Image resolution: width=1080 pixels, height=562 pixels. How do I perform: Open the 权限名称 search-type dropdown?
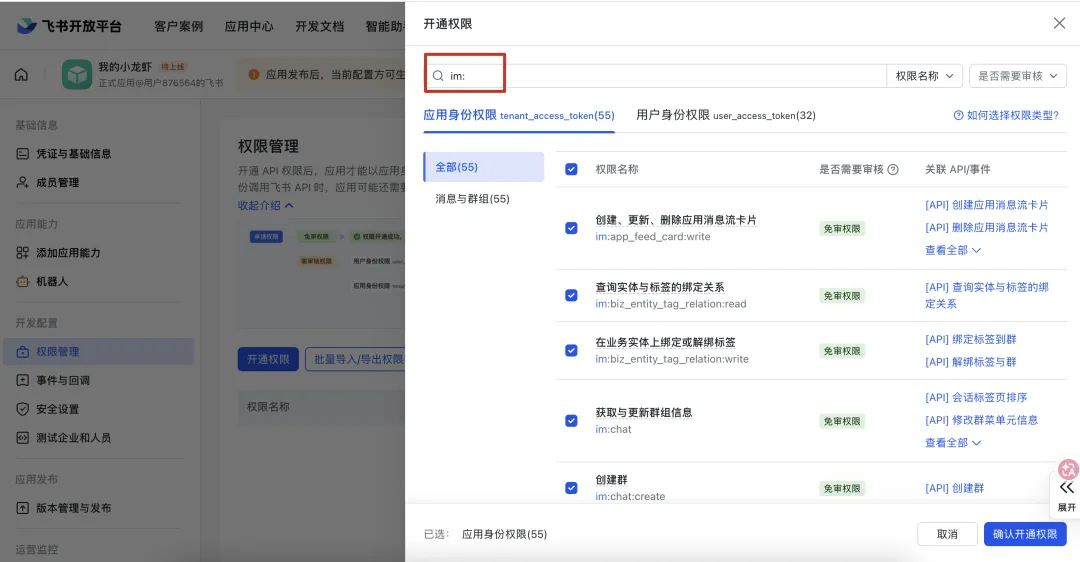(x=924, y=76)
